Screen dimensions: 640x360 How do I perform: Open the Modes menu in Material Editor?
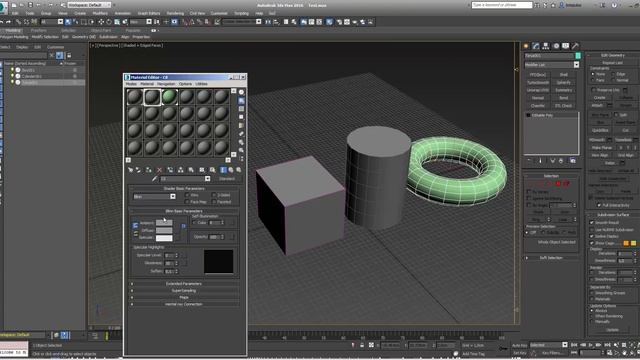[x=131, y=84]
